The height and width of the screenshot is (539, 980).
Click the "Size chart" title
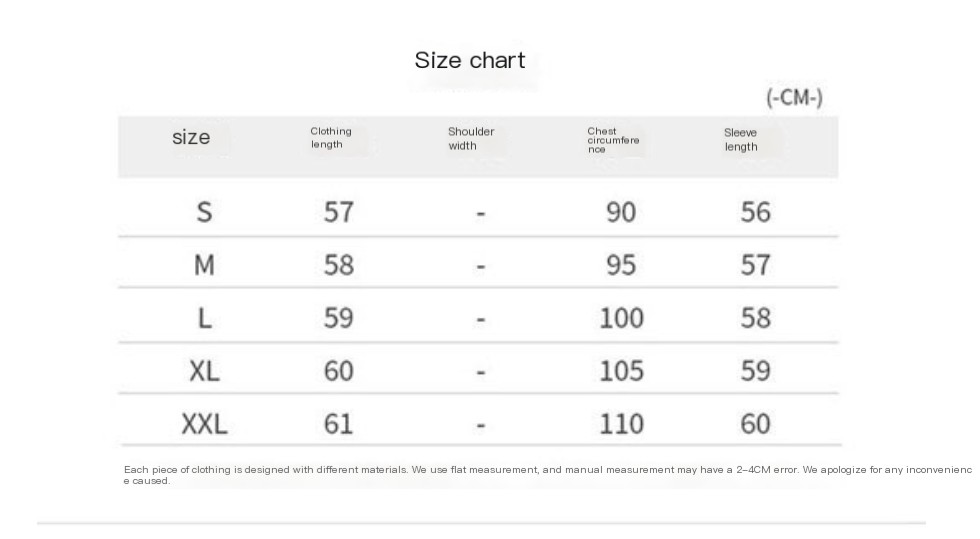click(469, 60)
